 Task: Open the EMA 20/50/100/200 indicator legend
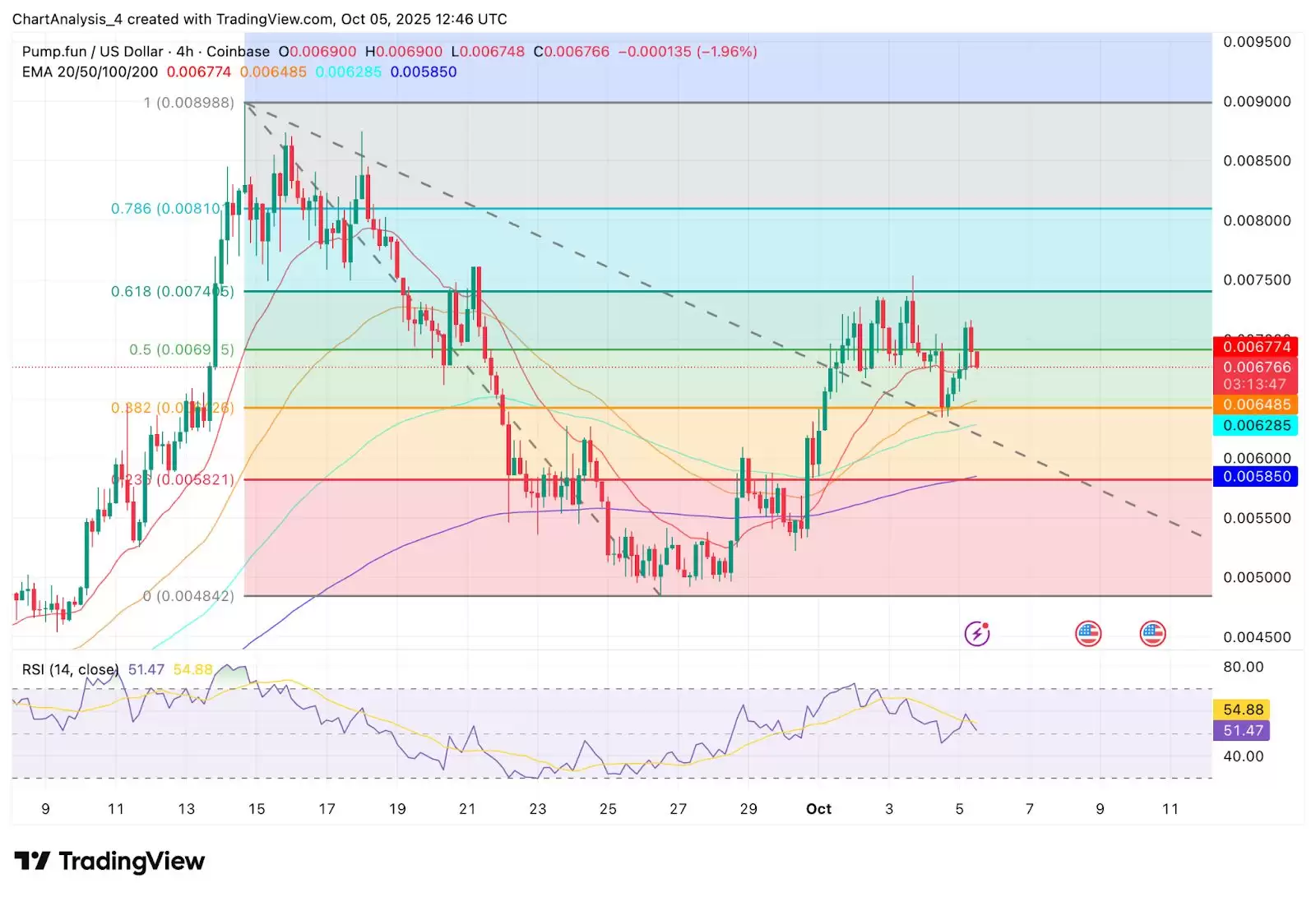click(90, 72)
